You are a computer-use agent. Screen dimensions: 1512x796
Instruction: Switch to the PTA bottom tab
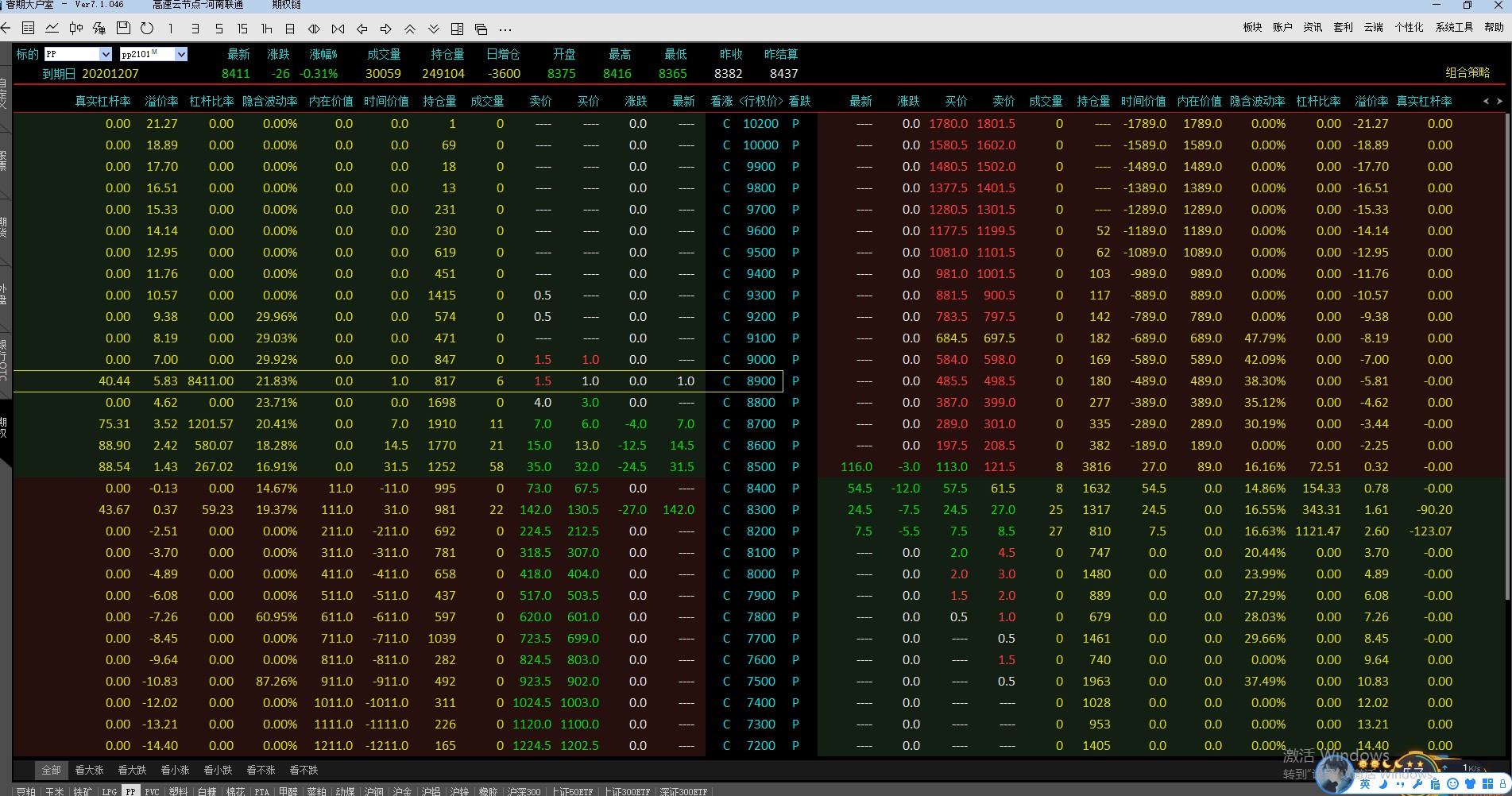261,791
